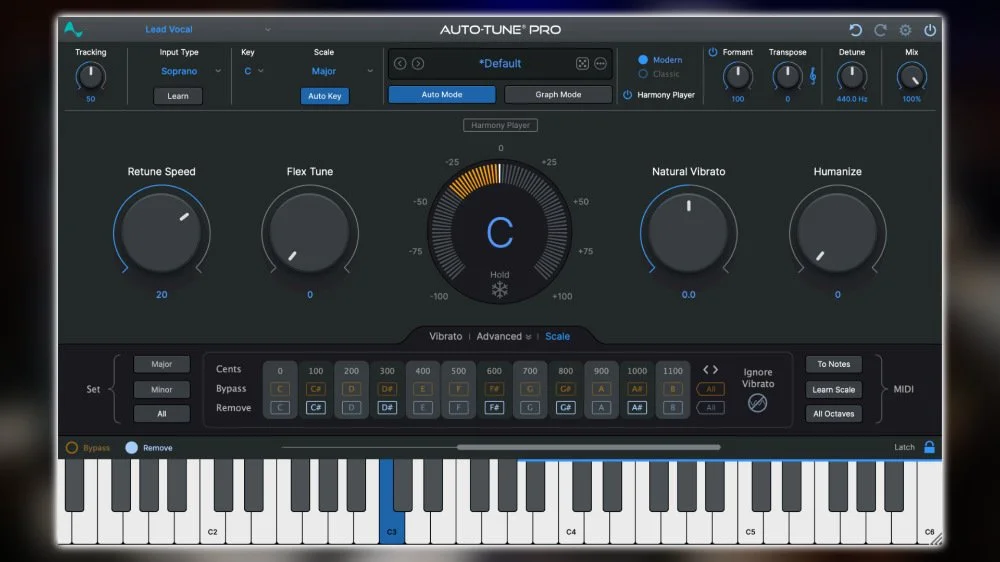Click the Latch lock icon
Image resolution: width=1000 pixels, height=562 pixels.
click(929, 447)
